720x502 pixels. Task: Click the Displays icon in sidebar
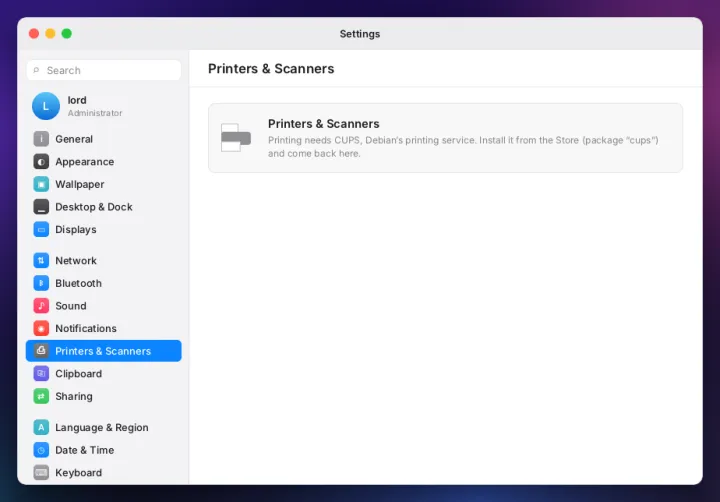pyautogui.click(x=41, y=229)
